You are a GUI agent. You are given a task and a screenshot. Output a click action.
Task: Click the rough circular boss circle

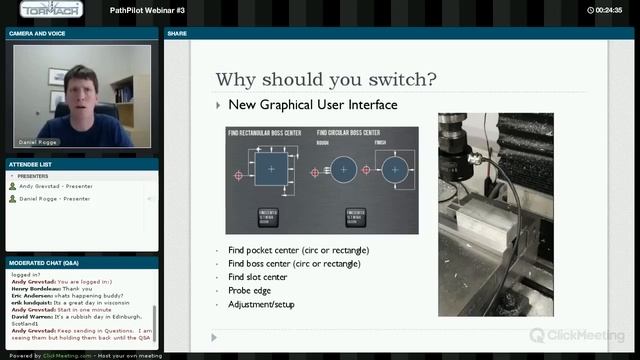click(x=344, y=170)
